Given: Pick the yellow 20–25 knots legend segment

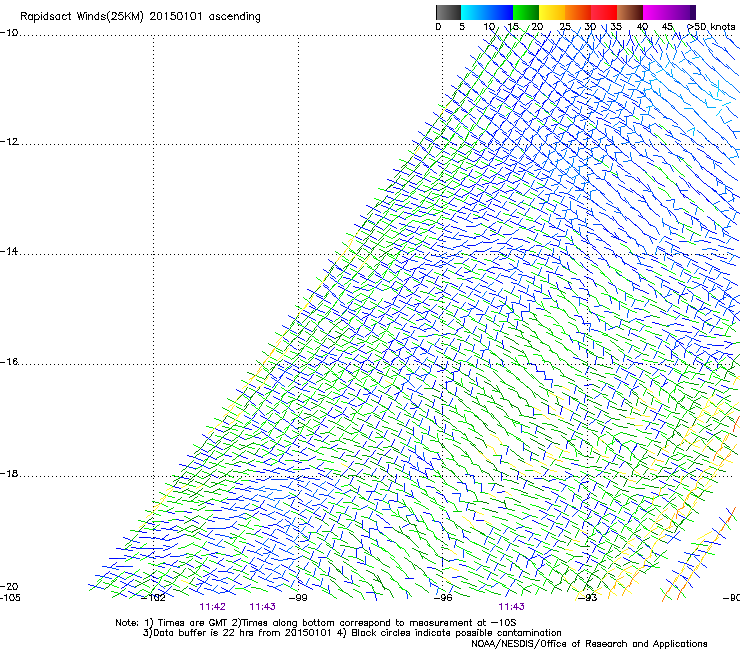Looking at the screenshot, I should [552, 12].
